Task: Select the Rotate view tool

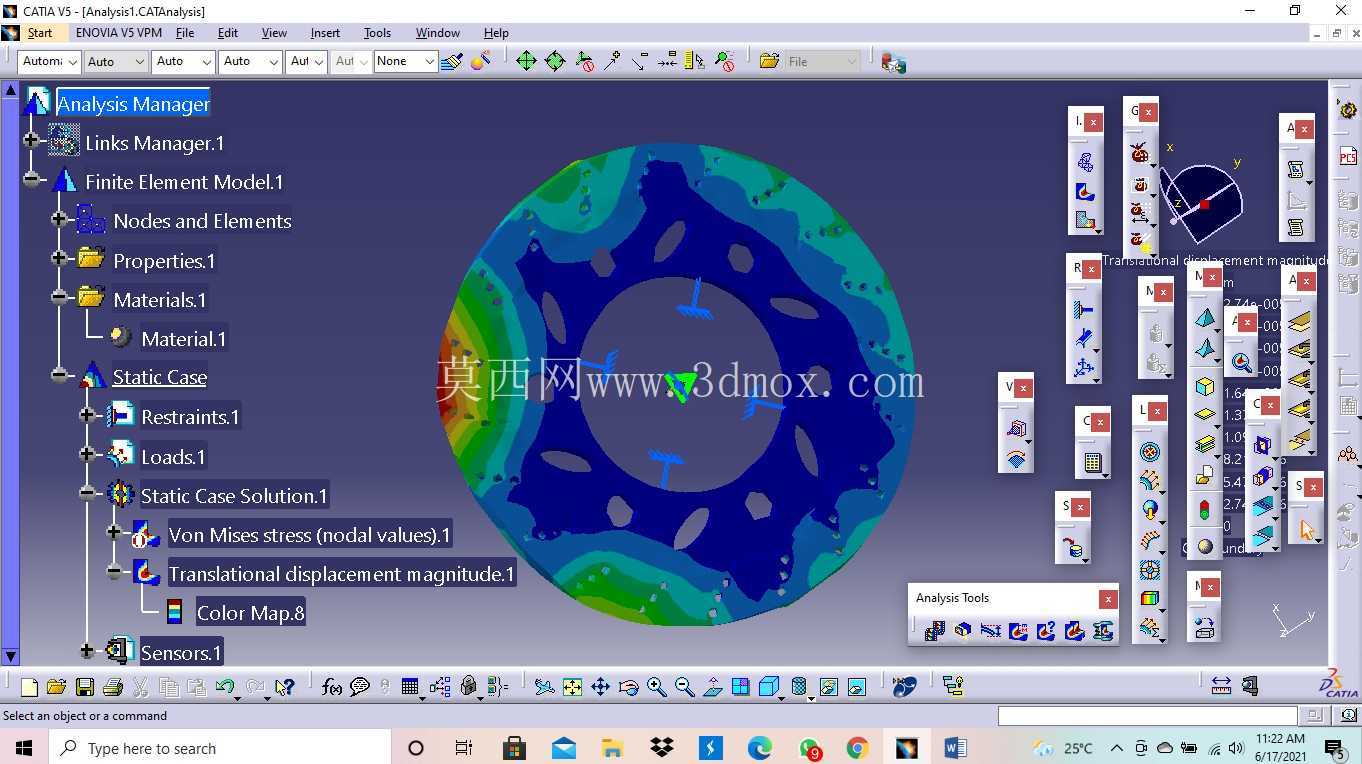Action: point(628,687)
